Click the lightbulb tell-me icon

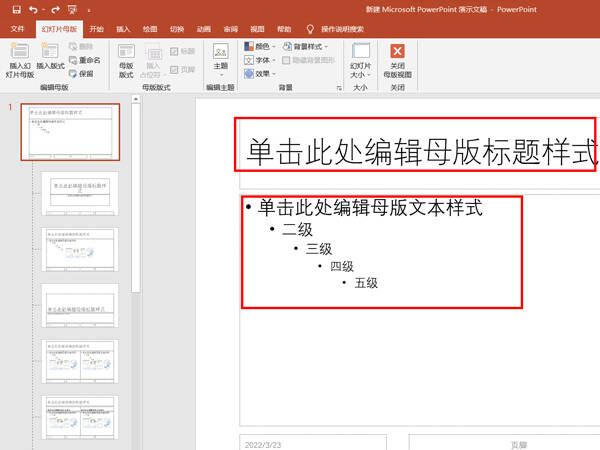point(310,29)
